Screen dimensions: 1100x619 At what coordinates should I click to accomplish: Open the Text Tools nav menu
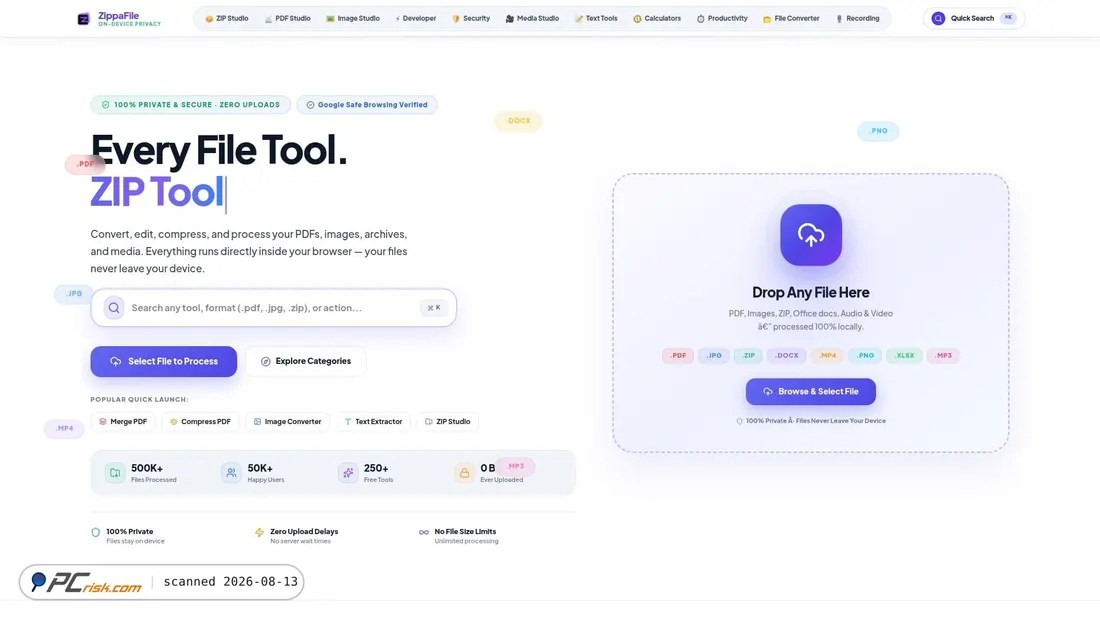[596, 18]
